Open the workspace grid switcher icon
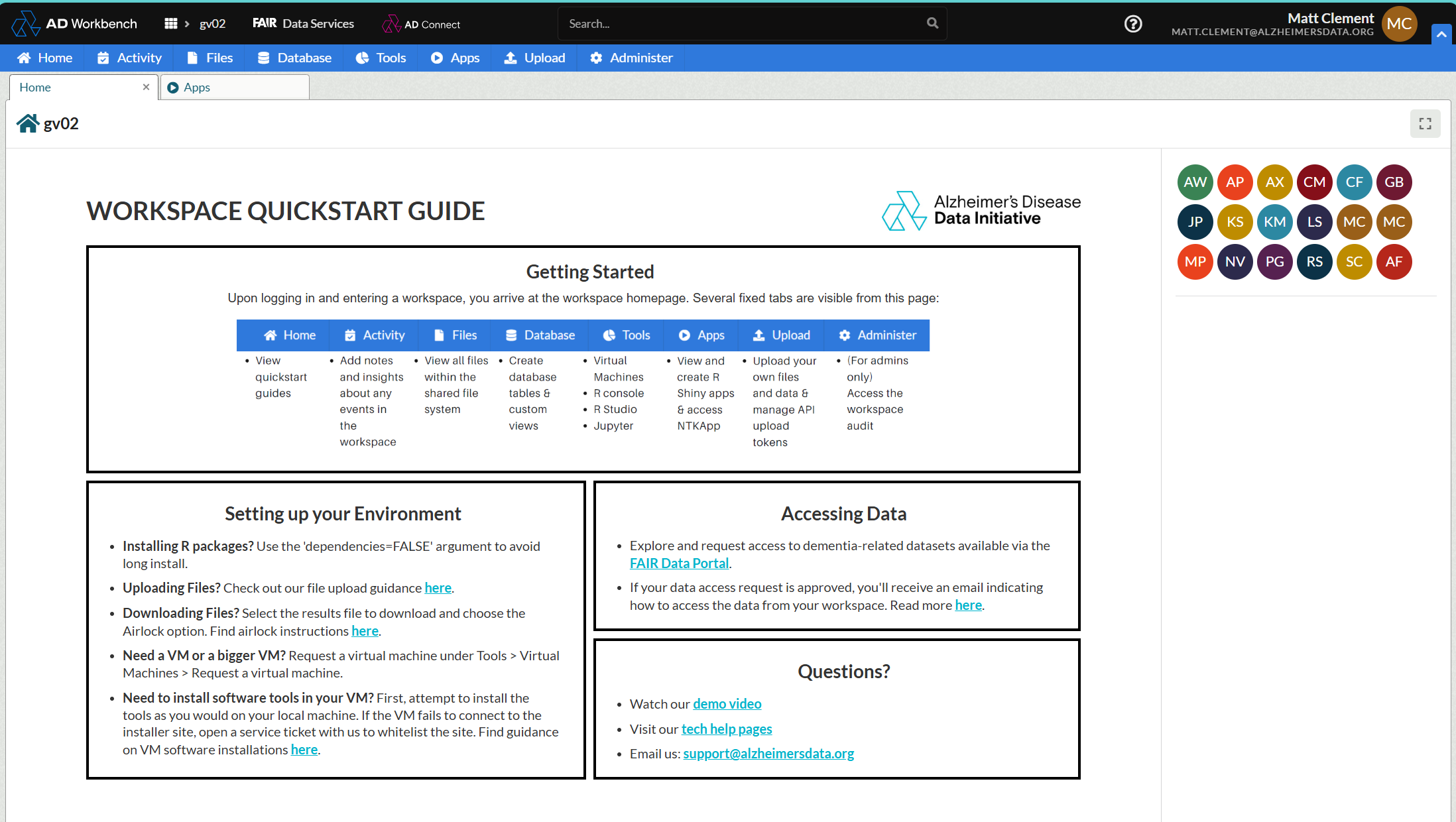Viewport: 1456px width, 822px height. [170, 24]
